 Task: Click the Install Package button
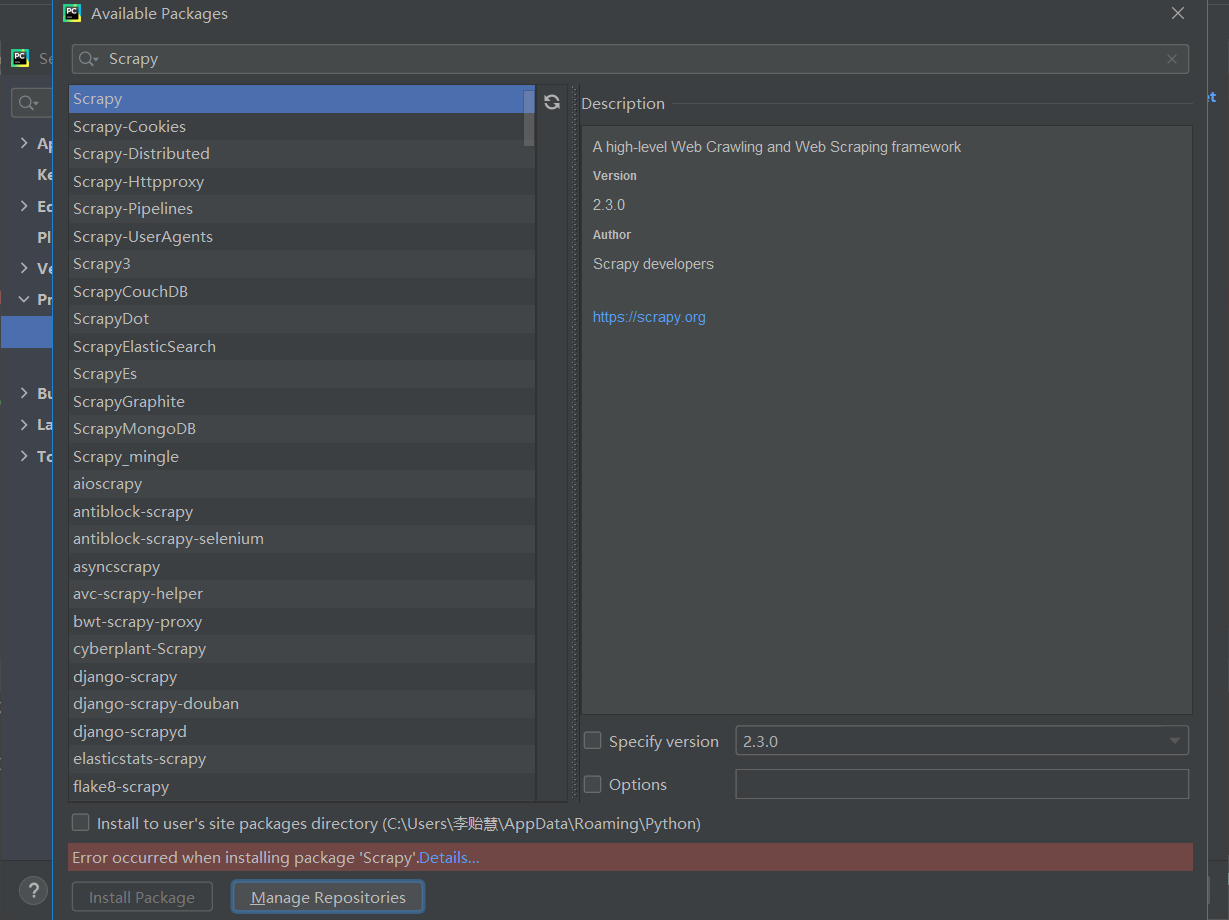142,897
